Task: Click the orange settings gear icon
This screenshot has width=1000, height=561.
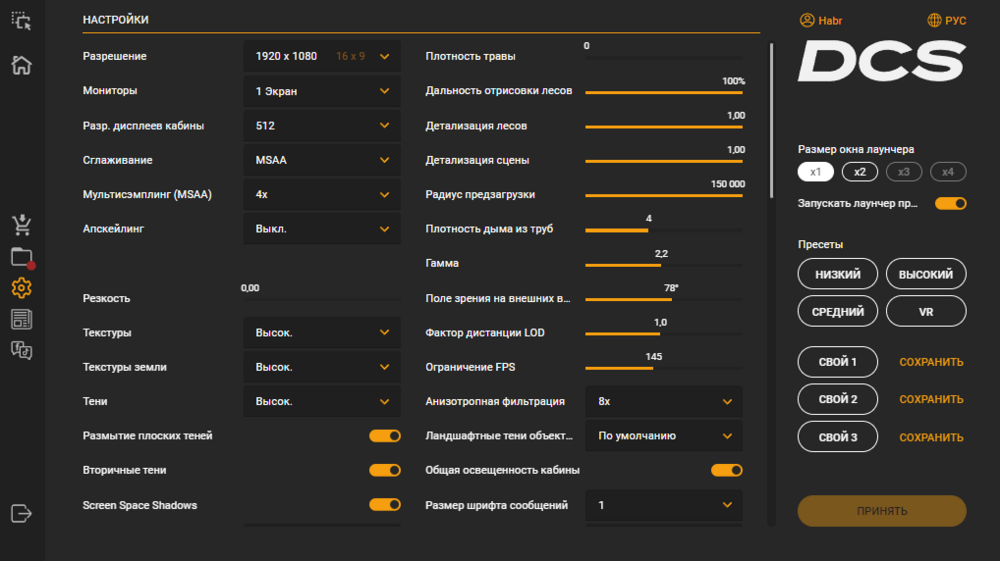Action: point(21,288)
